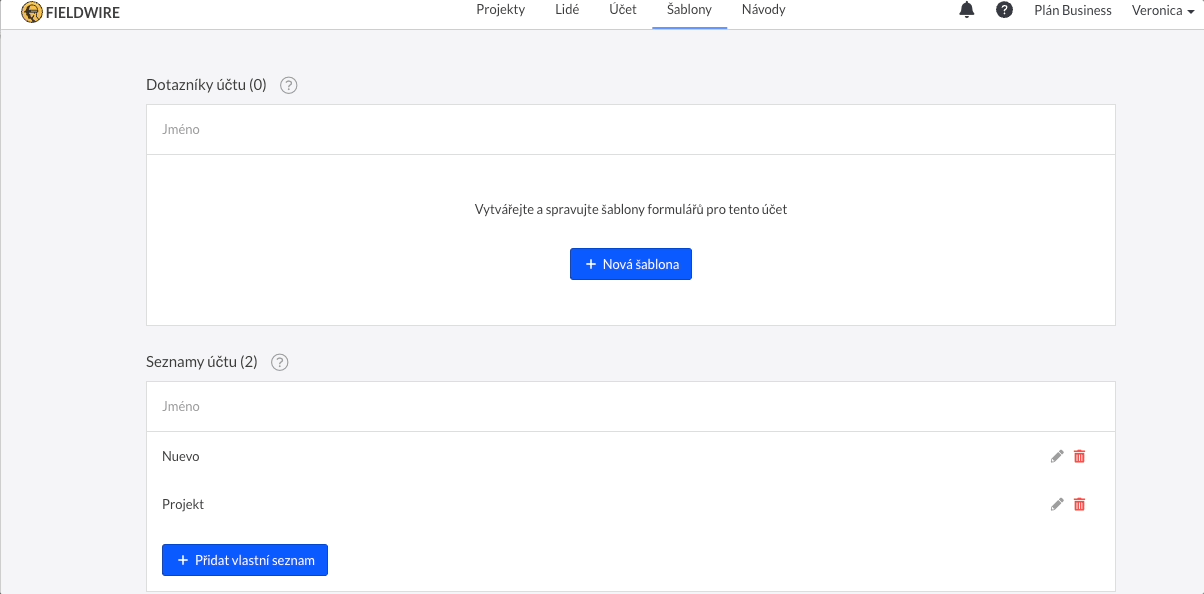Image resolution: width=1204 pixels, height=594 pixels.
Task: Edit the Projekt list with pencil icon
Action: [x=1057, y=504]
